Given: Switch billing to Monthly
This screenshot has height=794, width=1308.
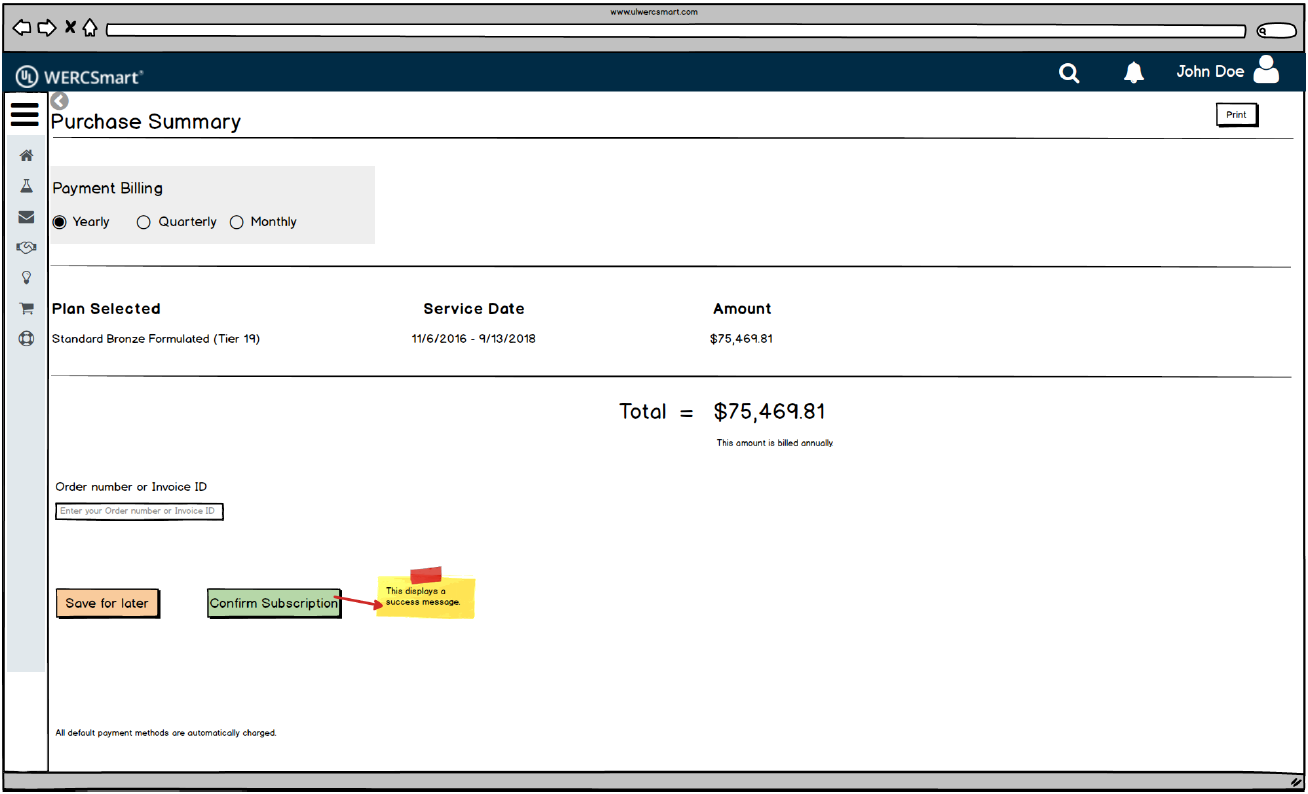Looking at the screenshot, I should (x=237, y=222).
